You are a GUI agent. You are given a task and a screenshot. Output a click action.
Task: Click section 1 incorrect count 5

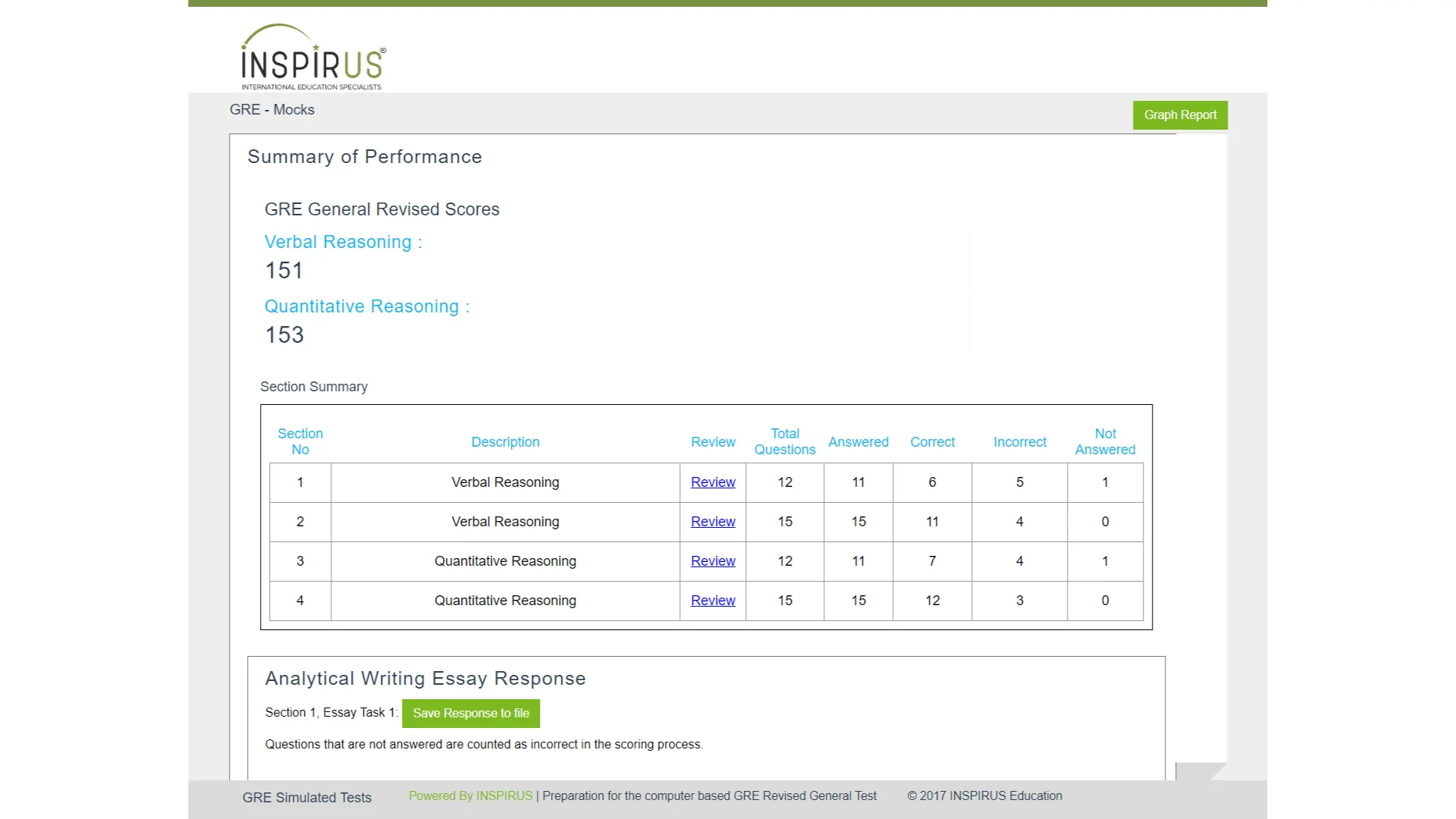1020,482
